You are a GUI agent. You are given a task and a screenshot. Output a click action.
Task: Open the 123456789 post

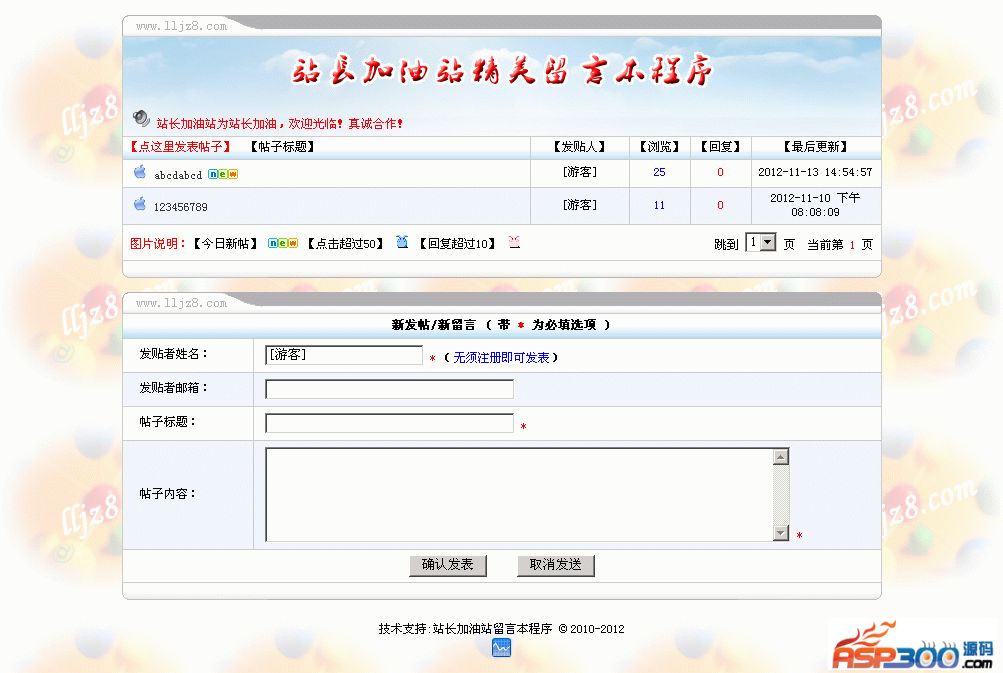[180, 207]
